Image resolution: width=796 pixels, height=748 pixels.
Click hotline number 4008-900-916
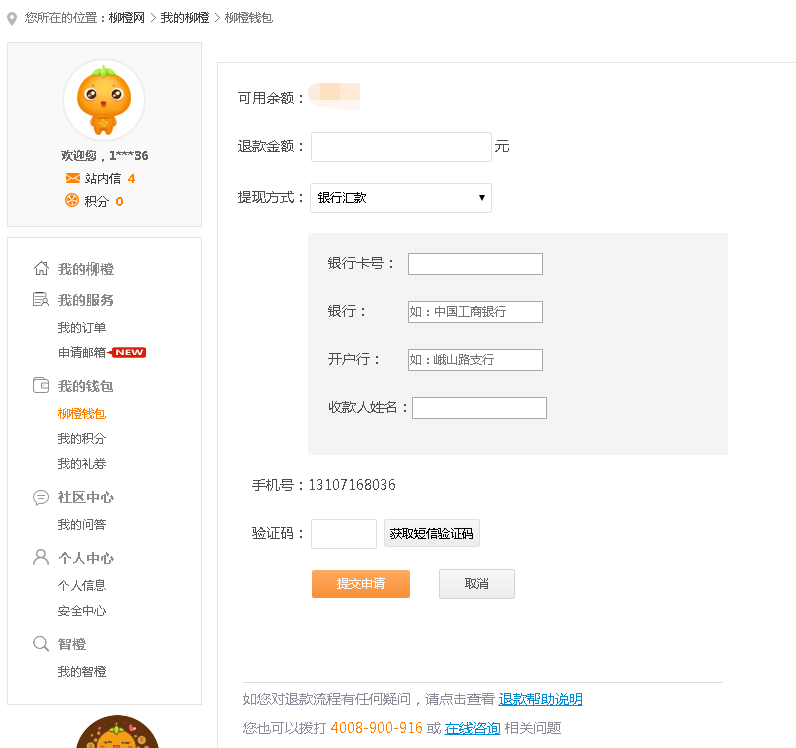(x=376, y=728)
